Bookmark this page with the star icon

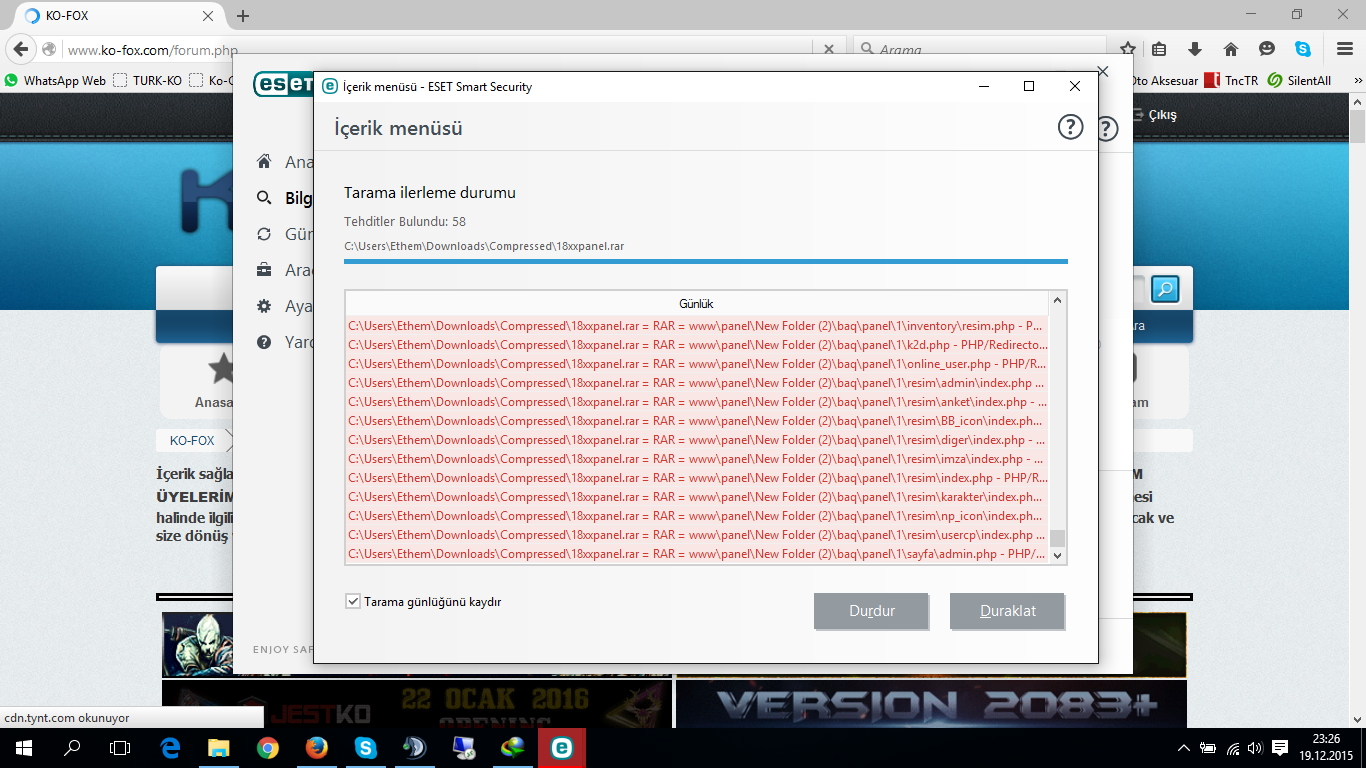1127,49
